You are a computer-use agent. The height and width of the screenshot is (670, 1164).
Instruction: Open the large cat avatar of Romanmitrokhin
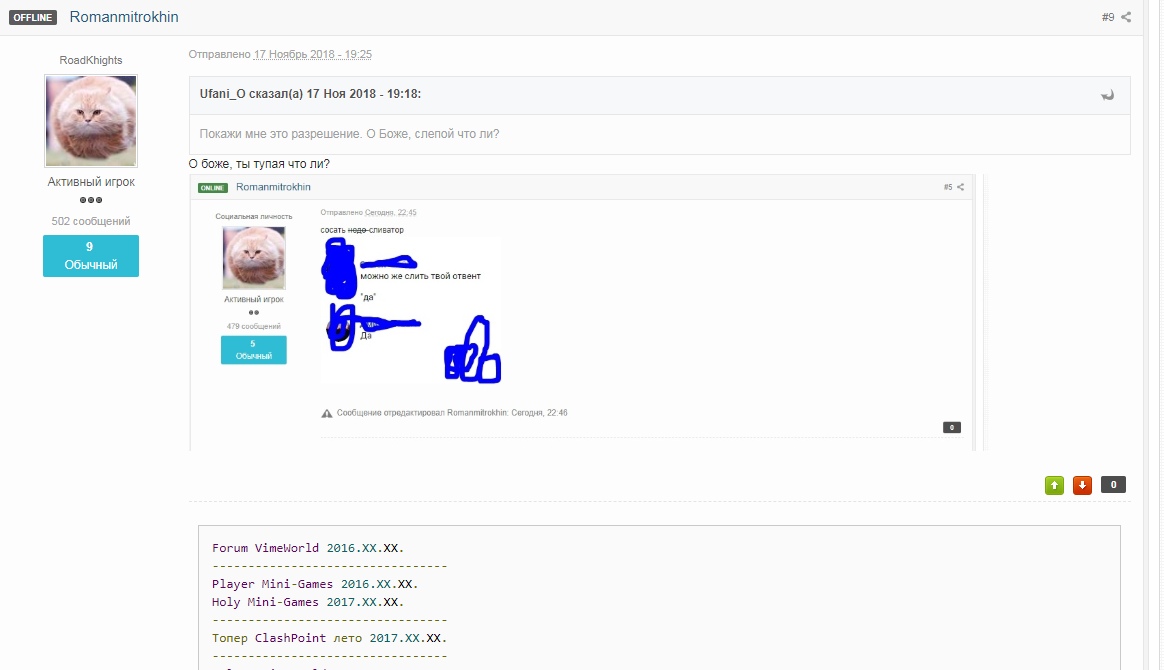click(91, 120)
